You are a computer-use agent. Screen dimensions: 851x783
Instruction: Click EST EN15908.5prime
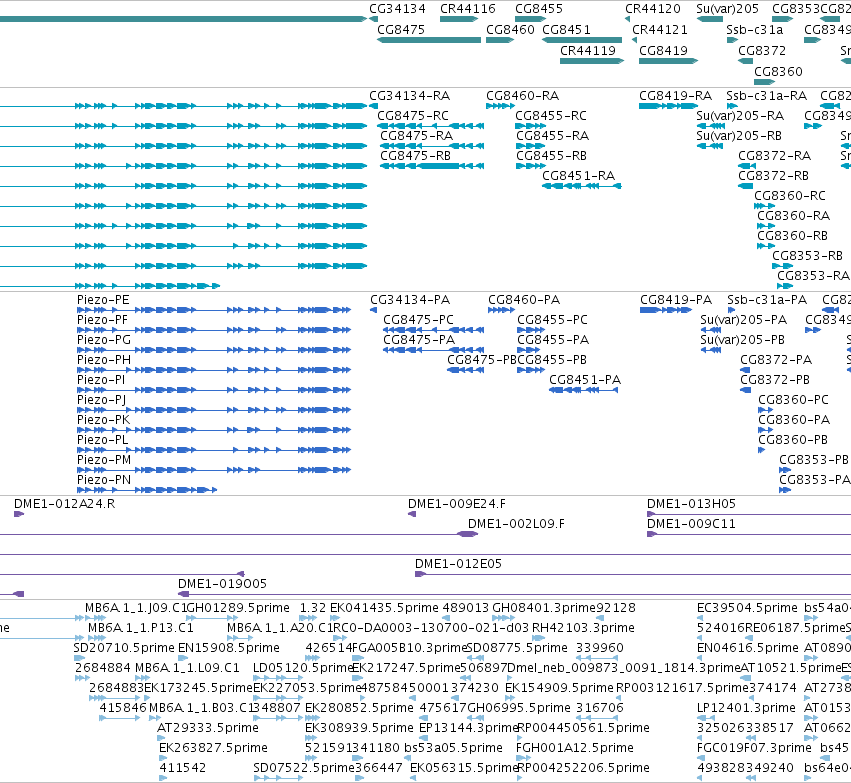click(x=229, y=648)
